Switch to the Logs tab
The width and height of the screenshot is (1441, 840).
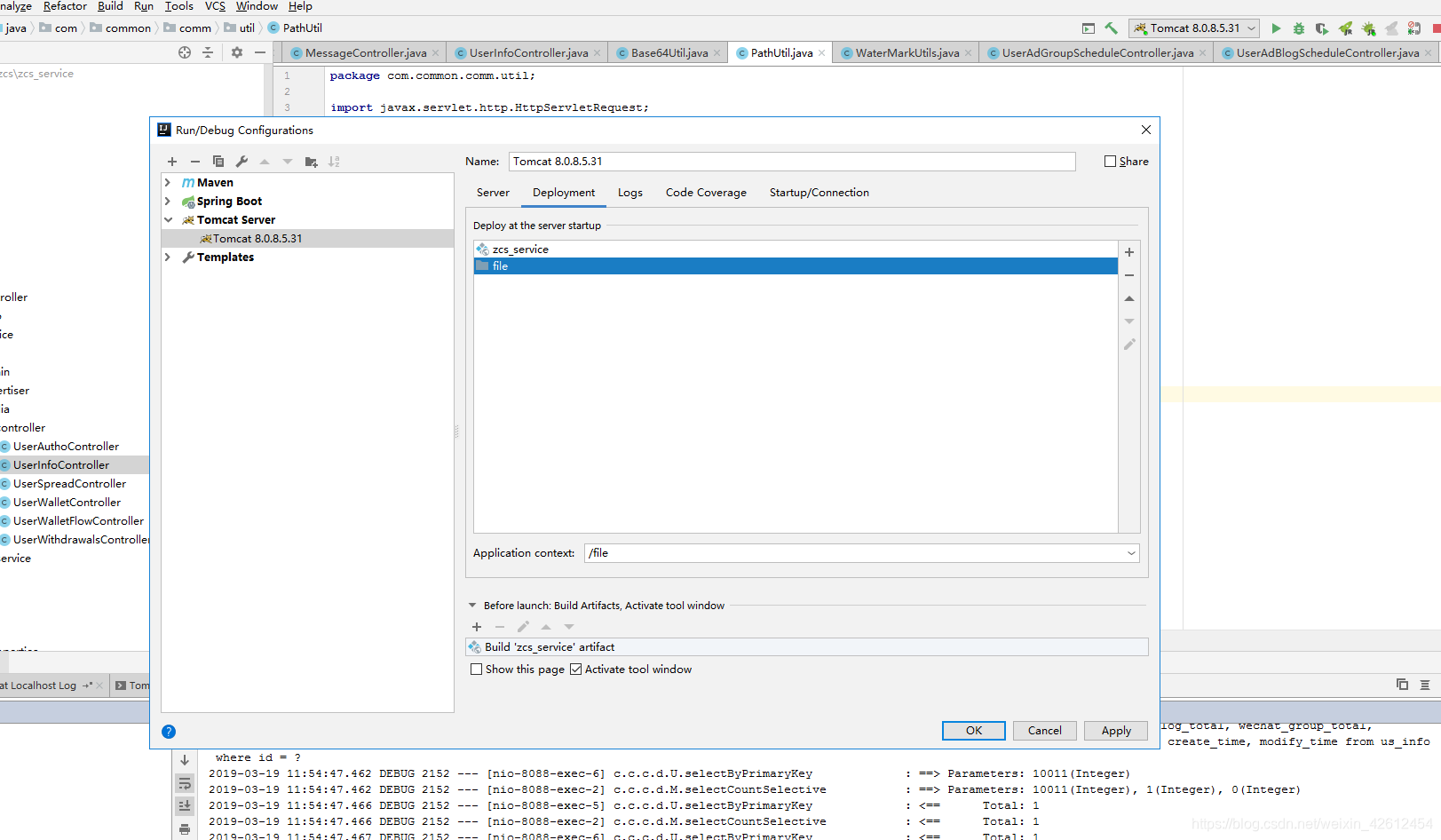click(630, 193)
